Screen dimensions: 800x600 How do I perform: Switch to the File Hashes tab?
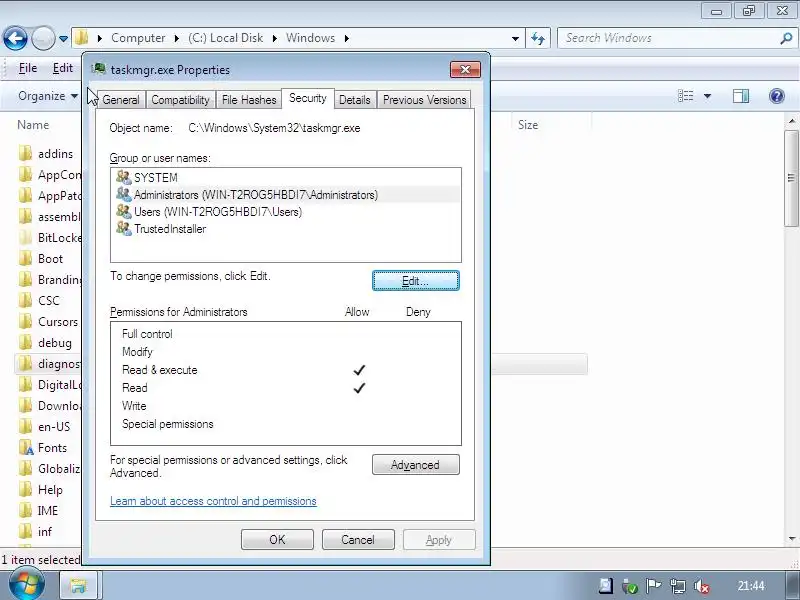(x=249, y=100)
